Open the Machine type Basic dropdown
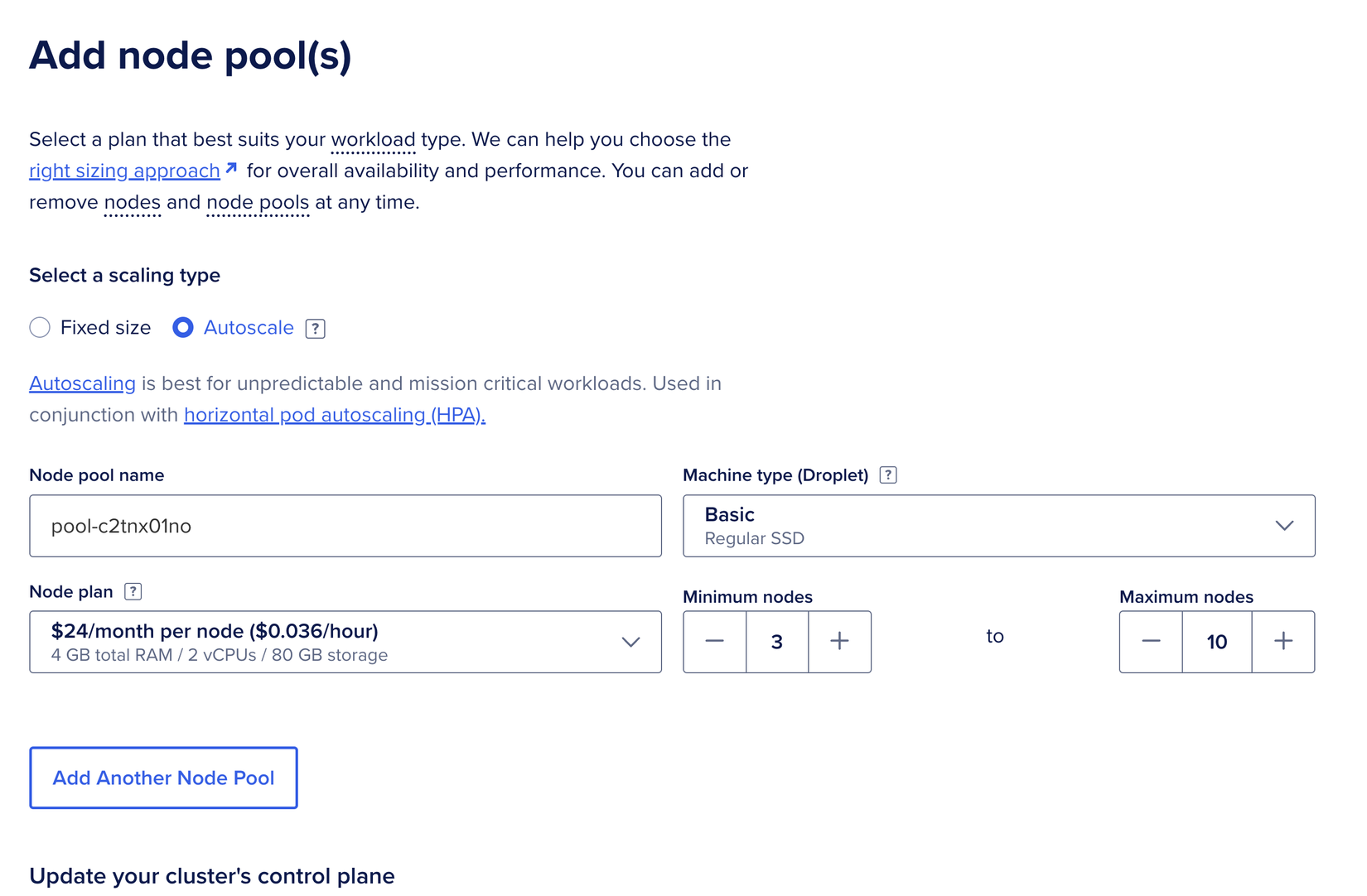Image resolution: width=1367 pixels, height=896 pixels. 998,526
